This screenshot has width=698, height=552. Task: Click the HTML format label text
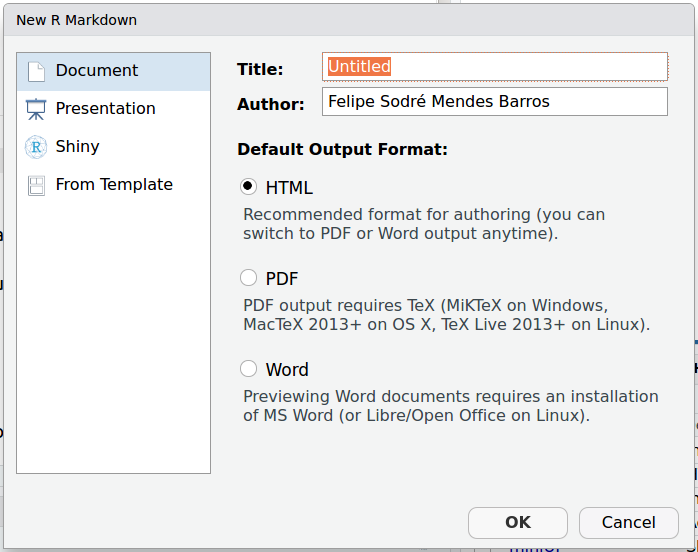point(289,188)
